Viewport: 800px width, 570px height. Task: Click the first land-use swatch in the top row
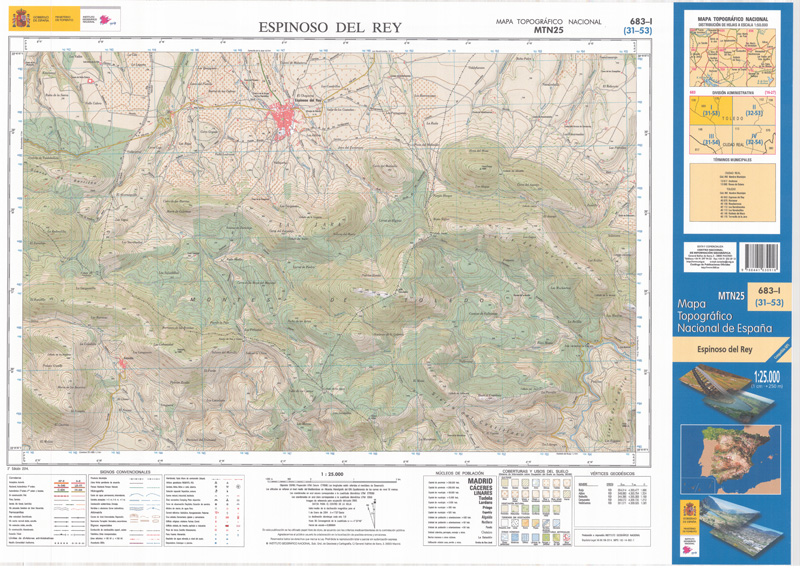[x=505, y=483]
